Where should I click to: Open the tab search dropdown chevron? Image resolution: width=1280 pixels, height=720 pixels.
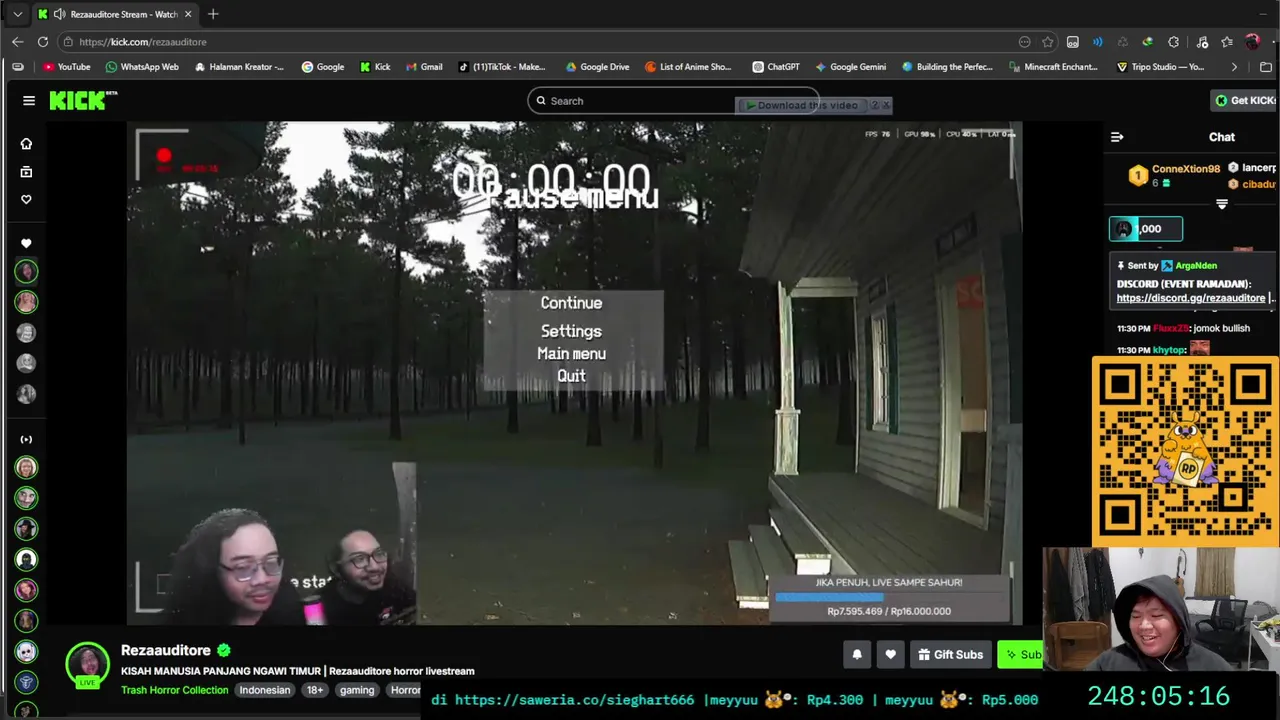(17, 14)
